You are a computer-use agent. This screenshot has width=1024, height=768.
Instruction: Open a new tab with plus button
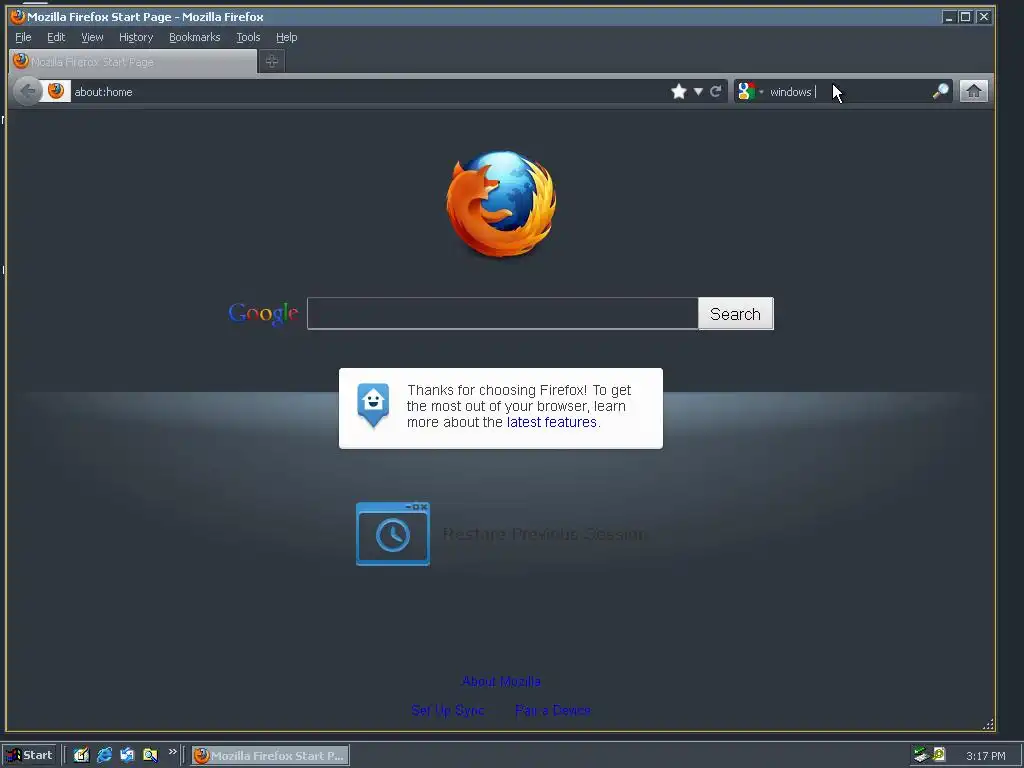point(272,61)
